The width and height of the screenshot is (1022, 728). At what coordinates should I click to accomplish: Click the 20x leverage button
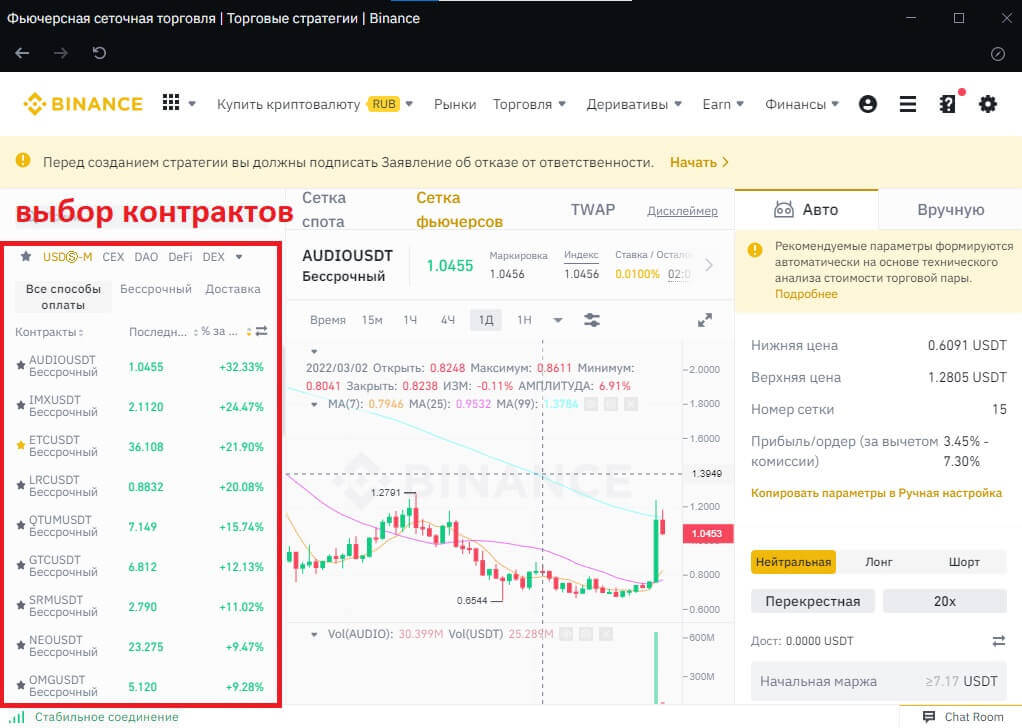944,602
